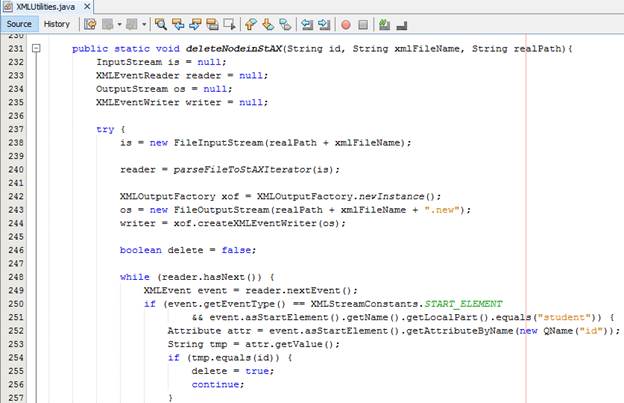Click 'String realPath' parameter
The width and height of the screenshot is (624, 403).
517,49
